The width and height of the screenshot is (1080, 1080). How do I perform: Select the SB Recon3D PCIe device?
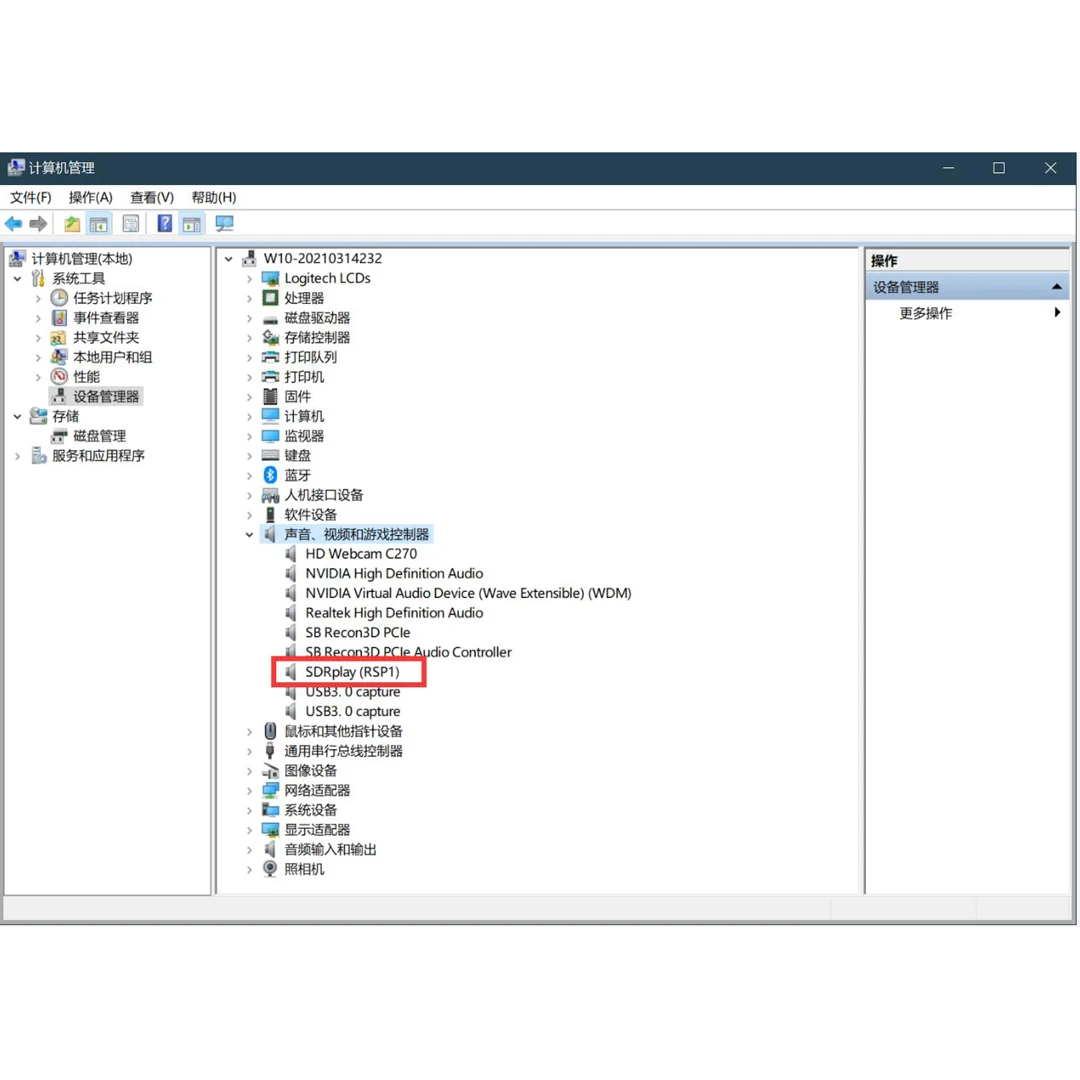point(357,633)
